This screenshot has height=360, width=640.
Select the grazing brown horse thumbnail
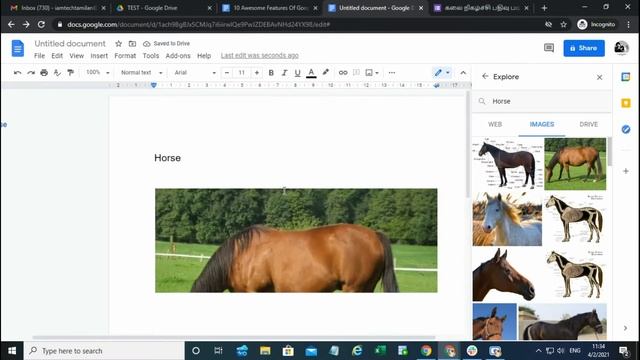coord(575,164)
